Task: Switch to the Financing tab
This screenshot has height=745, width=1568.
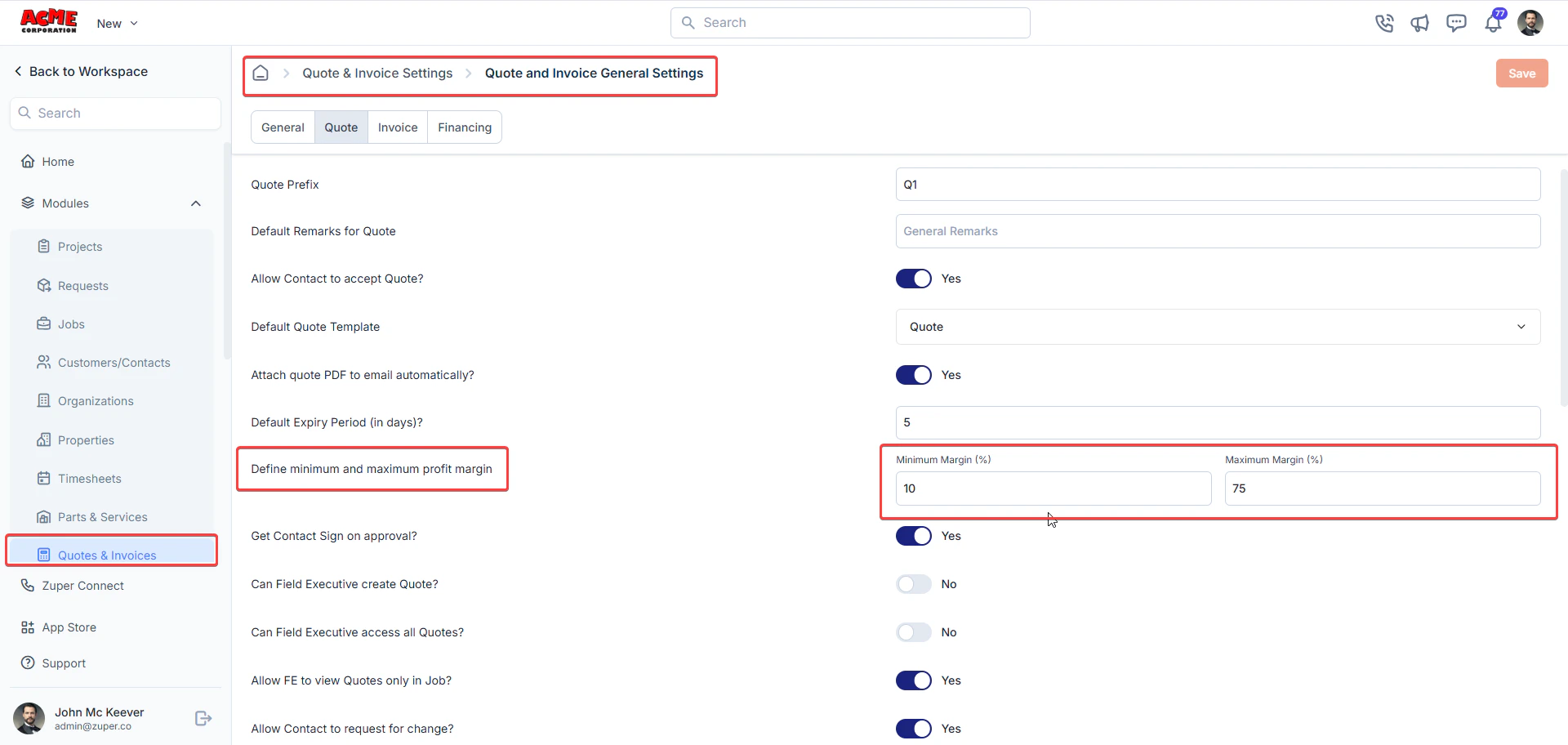Action: pos(465,127)
